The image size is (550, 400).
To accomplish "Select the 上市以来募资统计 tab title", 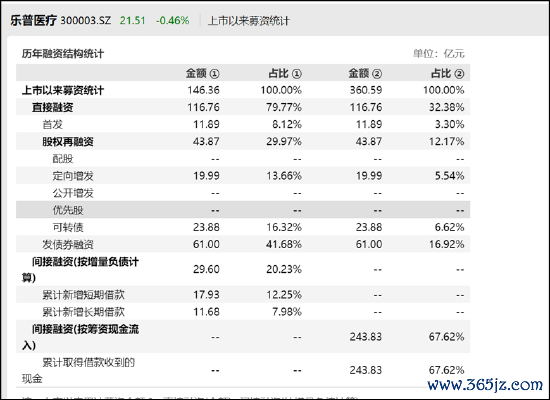I will pyautogui.click(x=248, y=21).
